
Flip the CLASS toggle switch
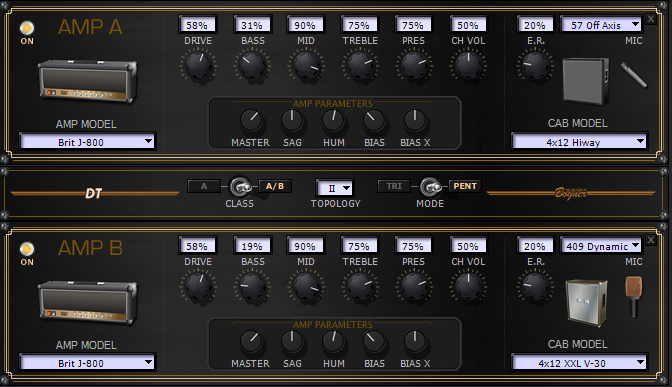click(240, 186)
